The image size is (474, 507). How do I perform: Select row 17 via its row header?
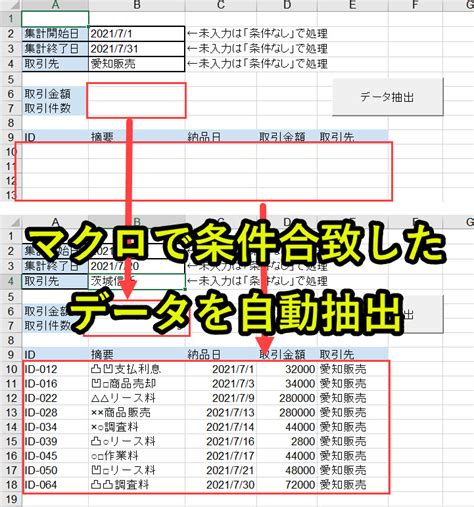tap(11, 470)
